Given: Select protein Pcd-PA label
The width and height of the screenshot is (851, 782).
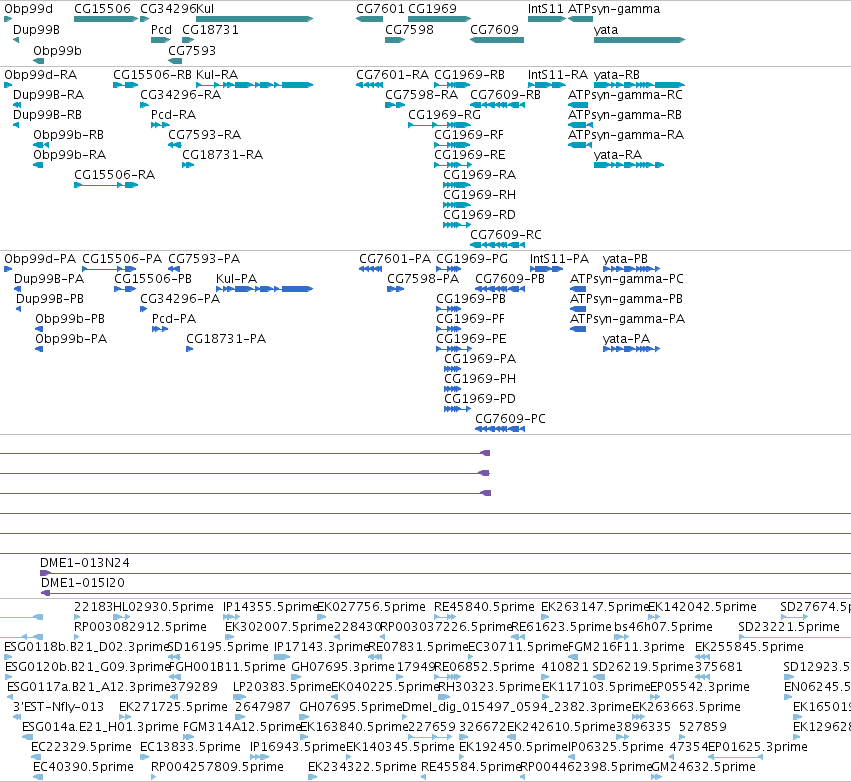Looking at the screenshot, I should coord(174,319).
